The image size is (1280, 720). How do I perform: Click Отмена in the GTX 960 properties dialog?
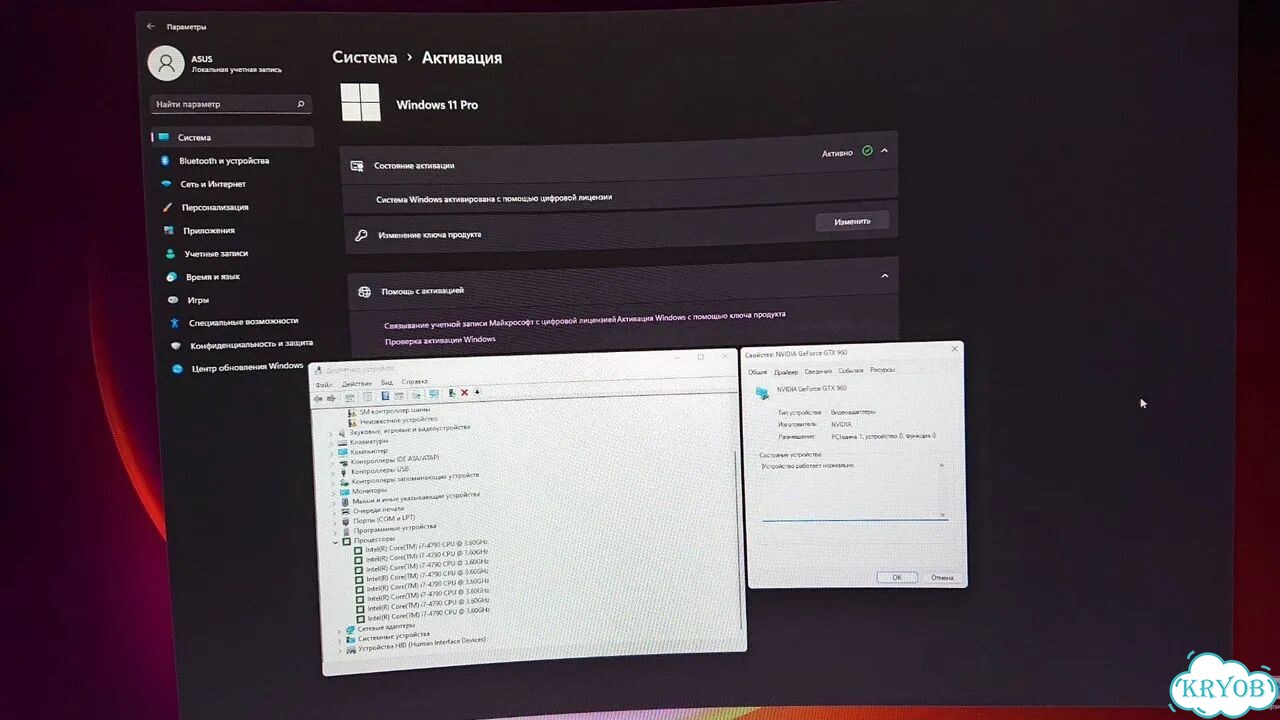tap(942, 577)
